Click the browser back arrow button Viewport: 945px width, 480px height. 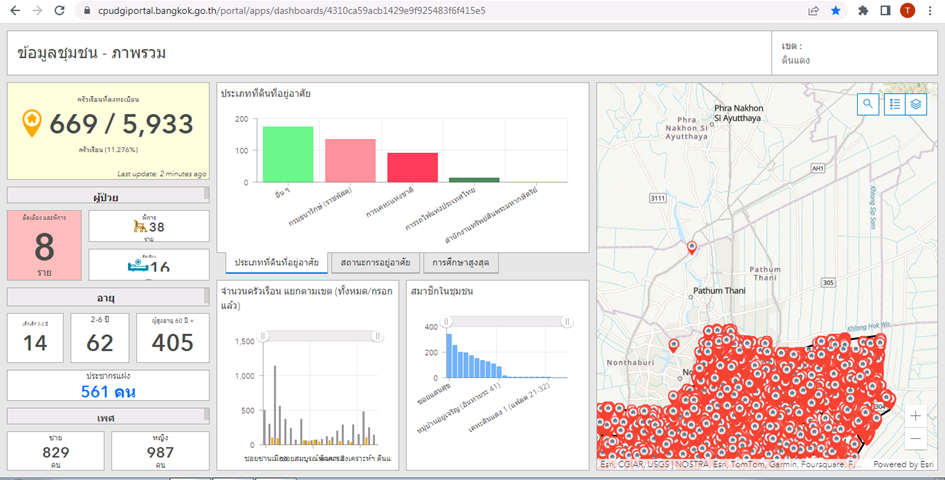point(14,10)
